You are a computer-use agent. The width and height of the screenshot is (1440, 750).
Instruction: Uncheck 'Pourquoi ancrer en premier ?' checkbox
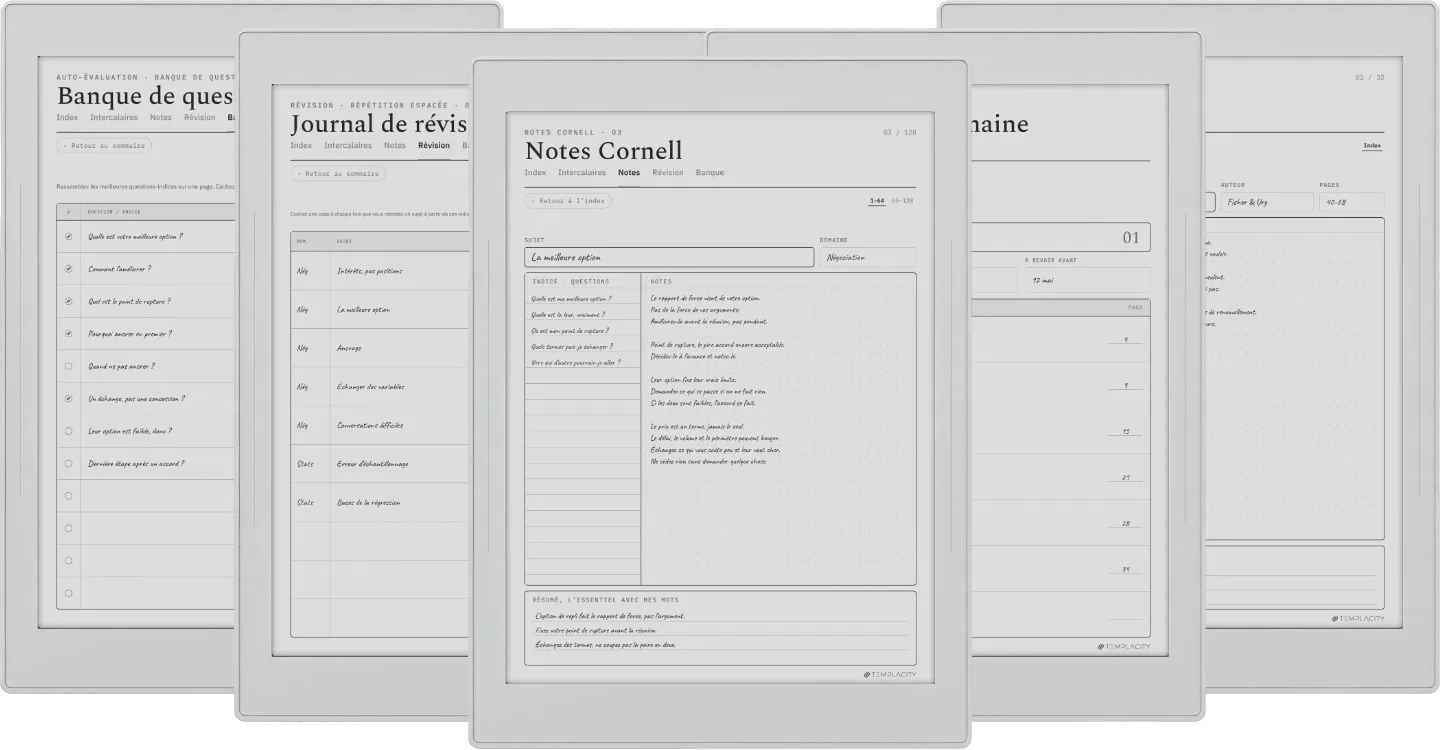click(x=68, y=334)
